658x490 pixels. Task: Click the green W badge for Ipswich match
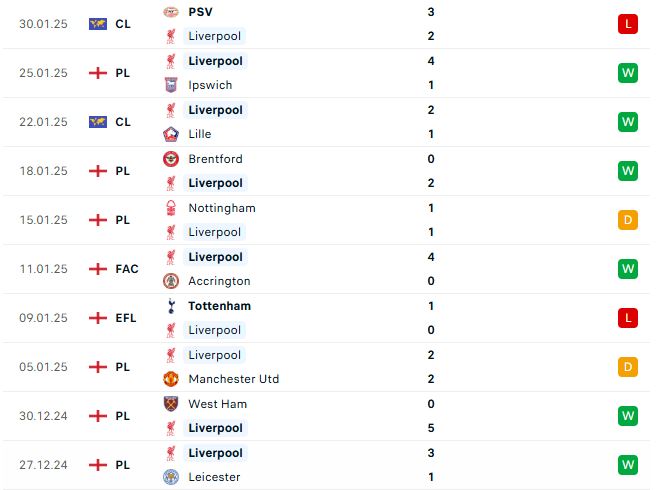tap(628, 73)
